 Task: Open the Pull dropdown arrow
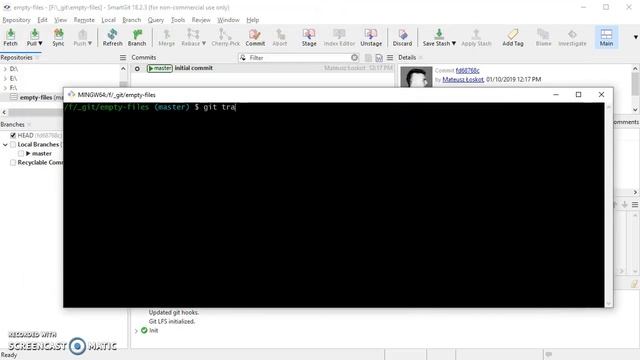pos(40,43)
